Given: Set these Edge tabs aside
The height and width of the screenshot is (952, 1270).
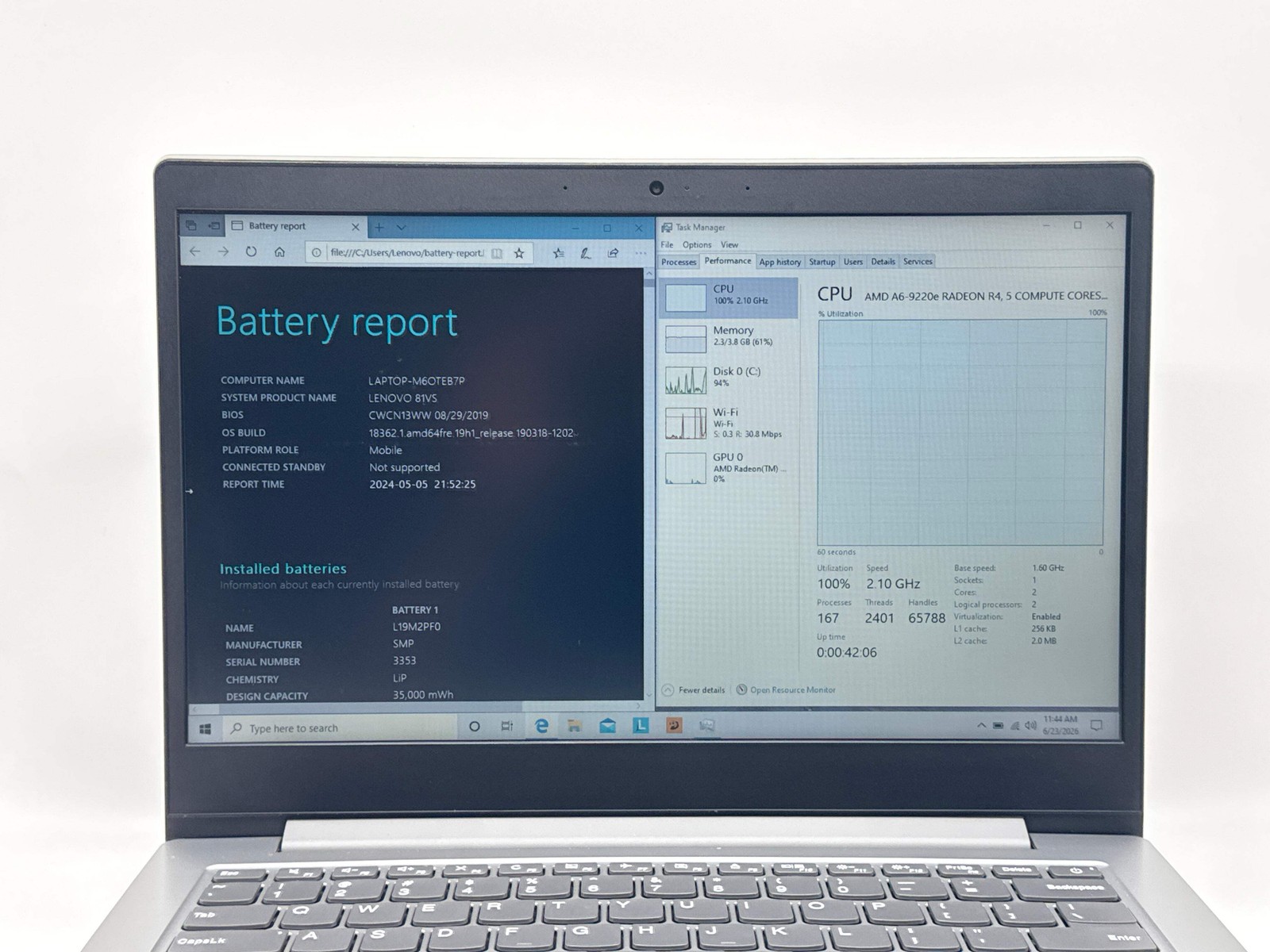Looking at the screenshot, I should pos(214,226).
